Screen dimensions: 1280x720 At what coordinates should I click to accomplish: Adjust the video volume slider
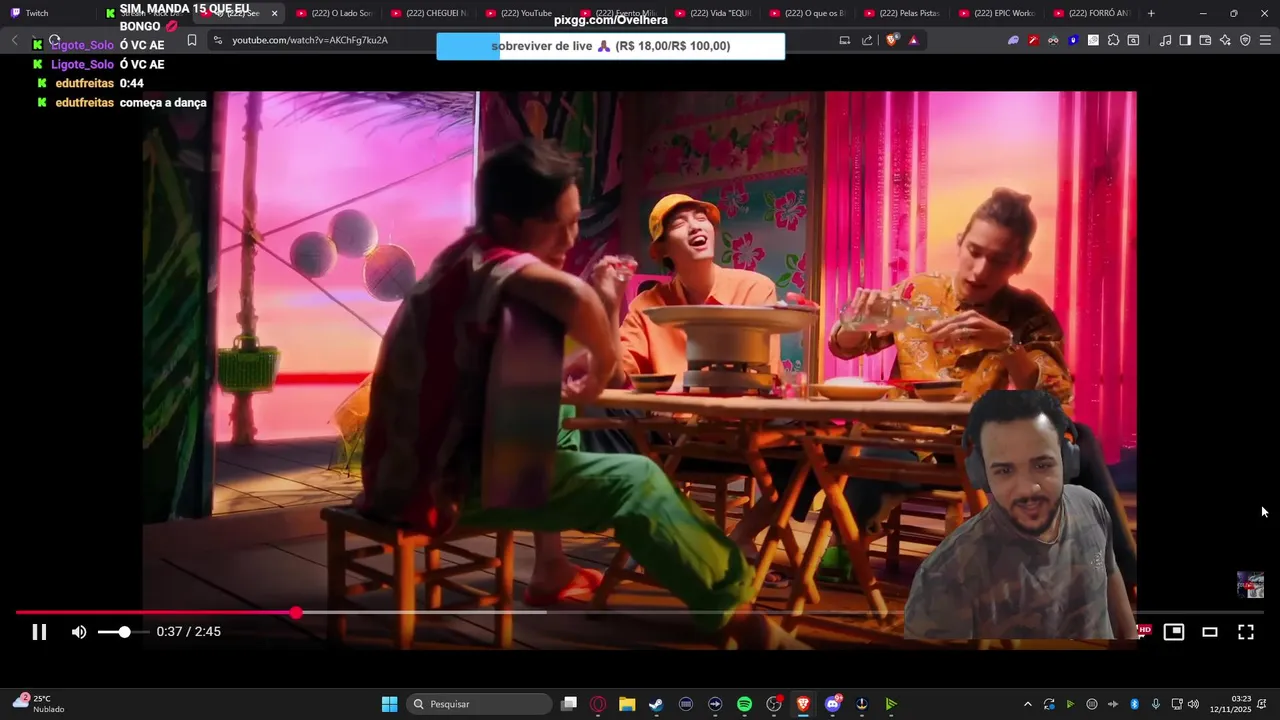point(124,632)
